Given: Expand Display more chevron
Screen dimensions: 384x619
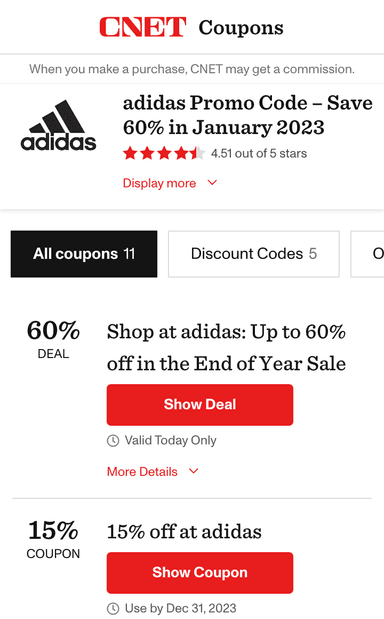Looking at the screenshot, I should [212, 183].
